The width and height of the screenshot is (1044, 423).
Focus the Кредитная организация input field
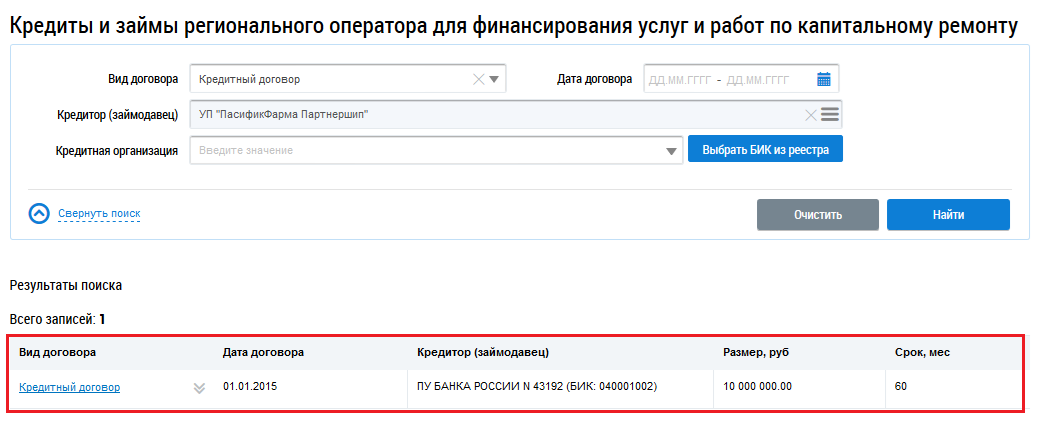[x=425, y=150]
